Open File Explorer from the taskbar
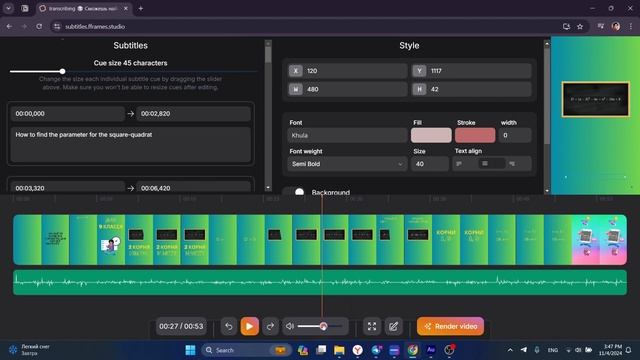This screenshot has width=640, height=360. point(339,350)
